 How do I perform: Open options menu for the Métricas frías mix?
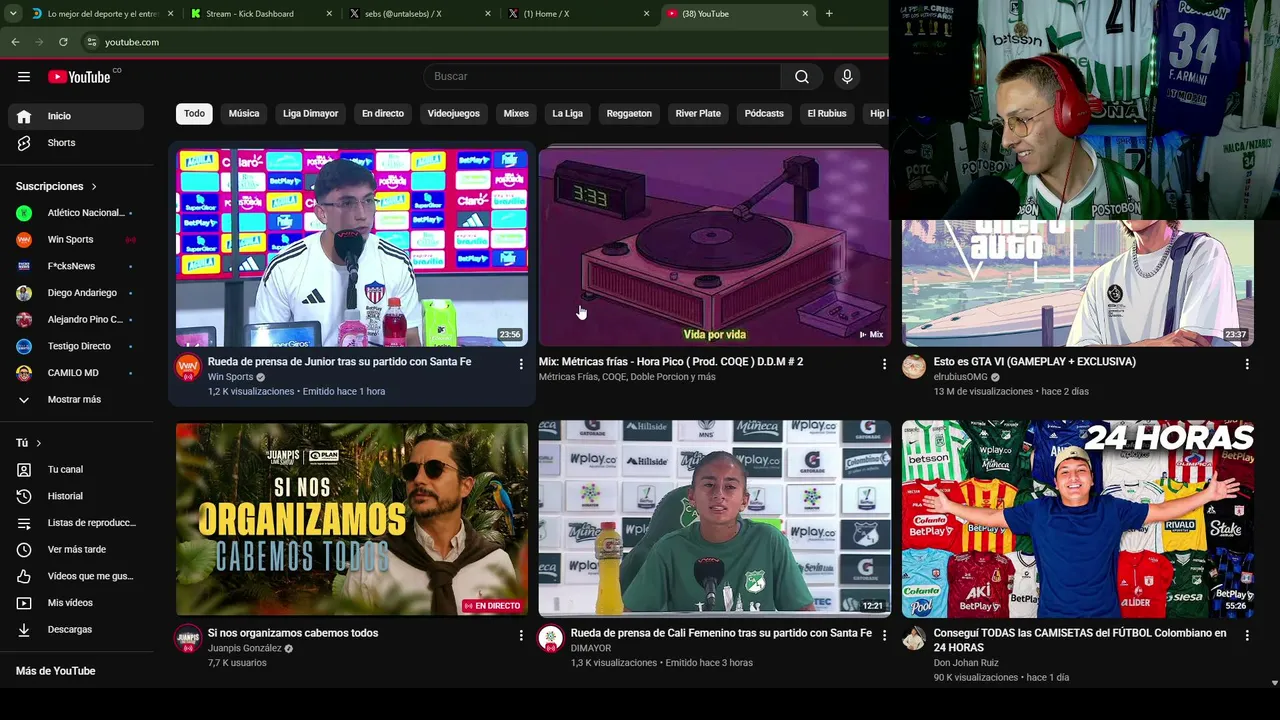pyautogui.click(x=884, y=364)
